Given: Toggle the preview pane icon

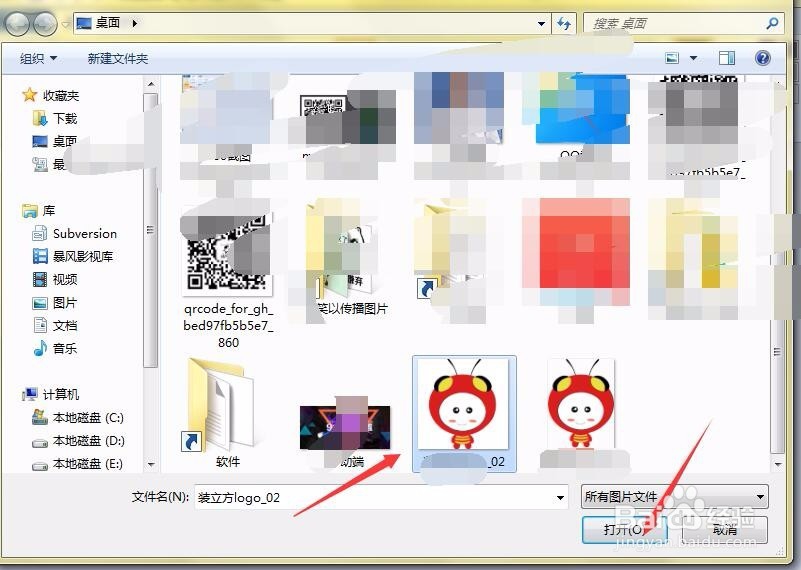Looking at the screenshot, I should point(726,58).
